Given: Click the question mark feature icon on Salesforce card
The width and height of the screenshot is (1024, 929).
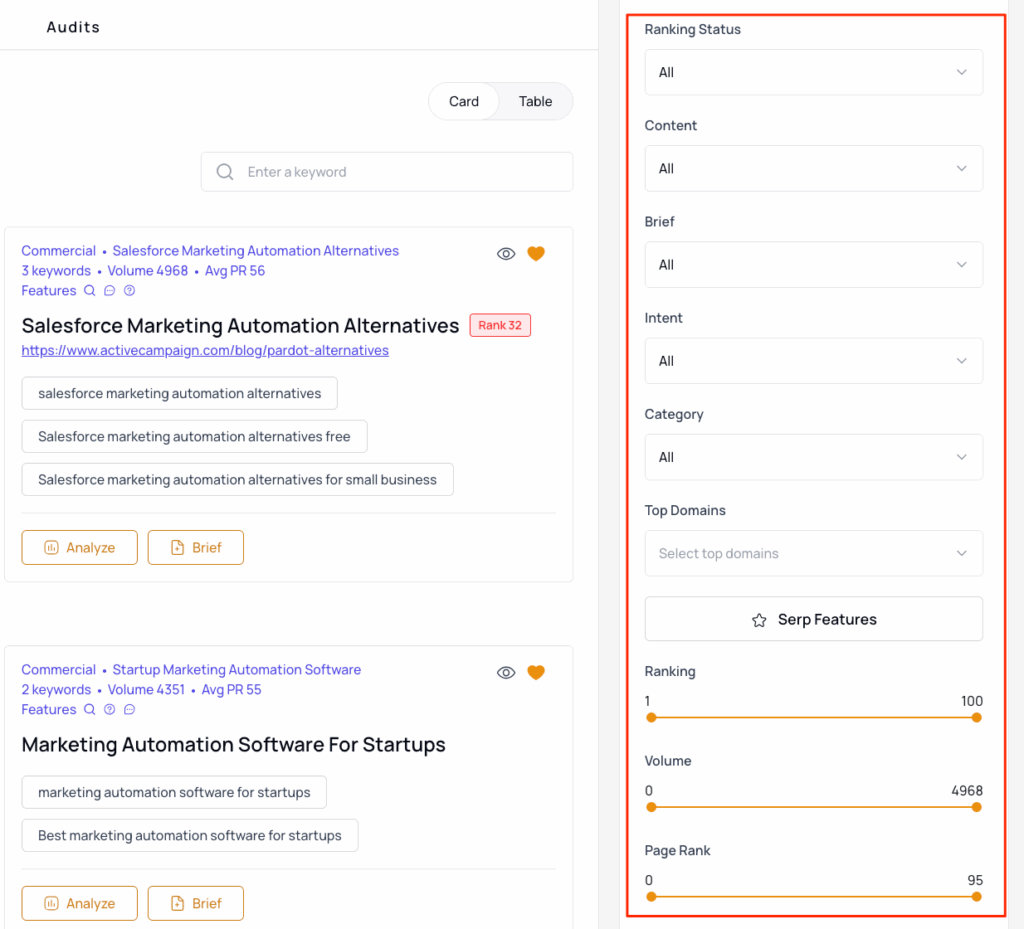Looking at the screenshot, I should (129, 291).
